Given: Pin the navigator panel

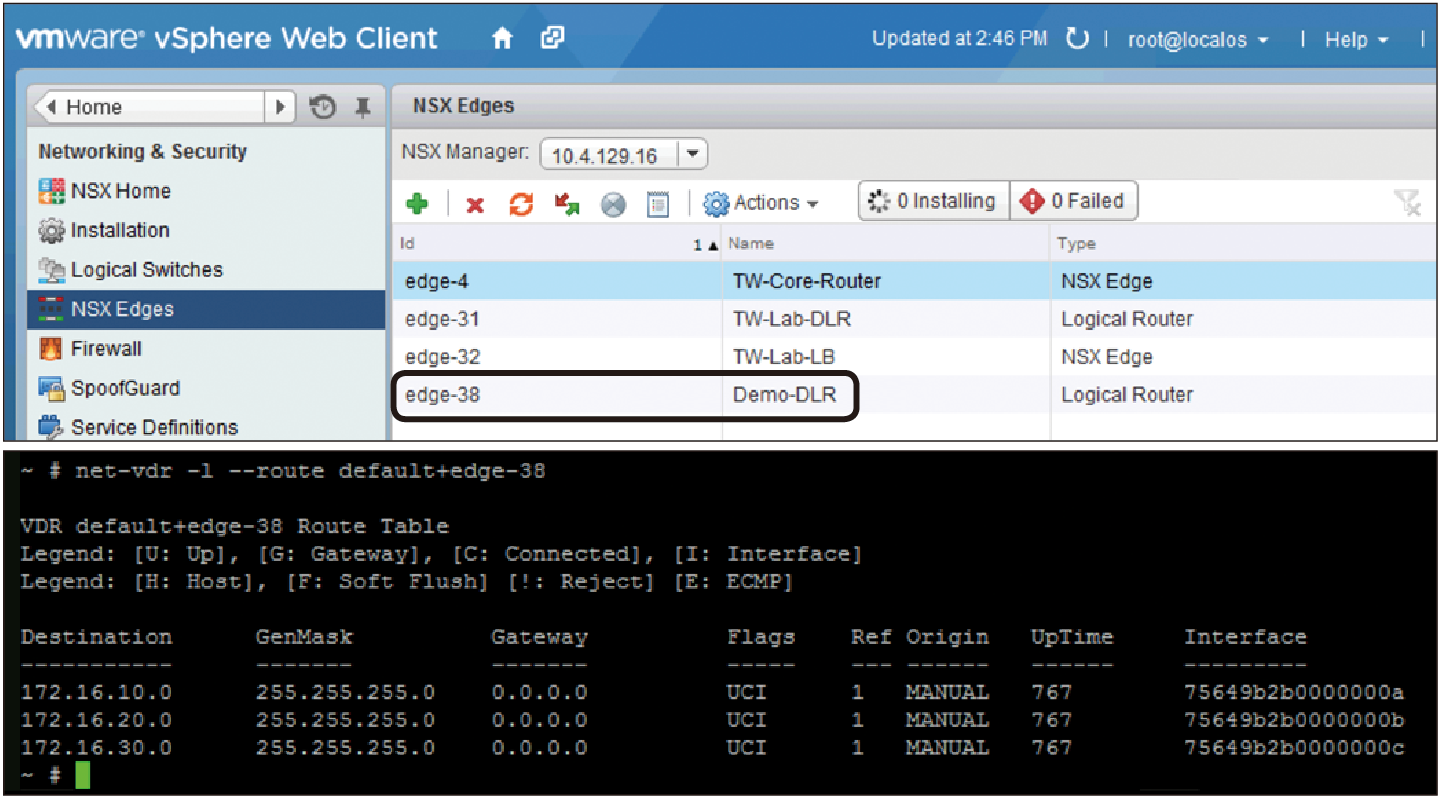Looking at the screenshot, I should (363, 107).
